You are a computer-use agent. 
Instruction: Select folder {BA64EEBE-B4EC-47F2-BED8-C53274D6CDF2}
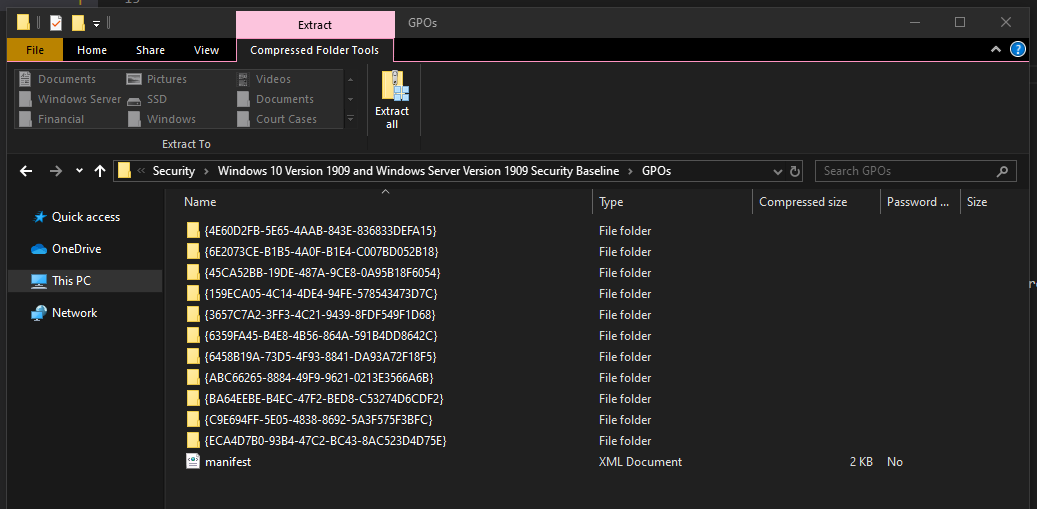pos(324,399)
